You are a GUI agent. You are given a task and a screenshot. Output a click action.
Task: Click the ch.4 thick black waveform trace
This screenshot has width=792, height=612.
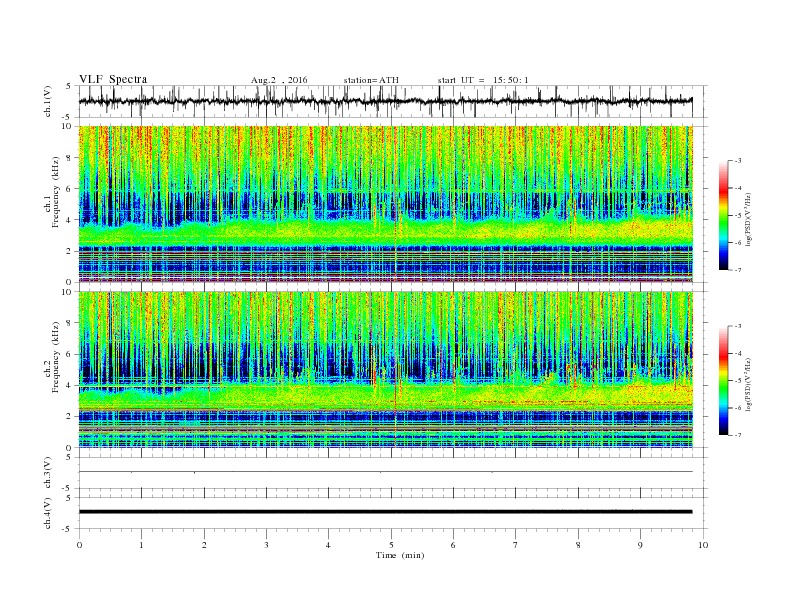[x=385, y=512]
